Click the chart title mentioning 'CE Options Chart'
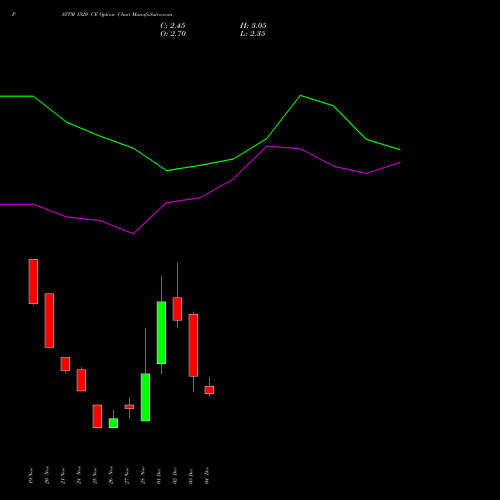Screen dimensions: 500x500 tap(117, 15)
